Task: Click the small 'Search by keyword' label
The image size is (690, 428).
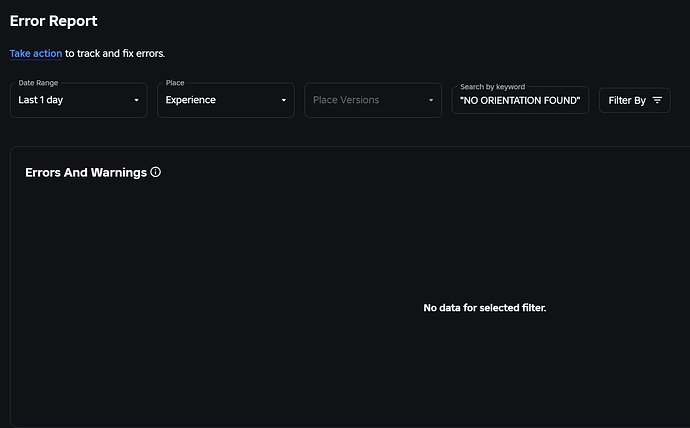Action: (492, 87)
